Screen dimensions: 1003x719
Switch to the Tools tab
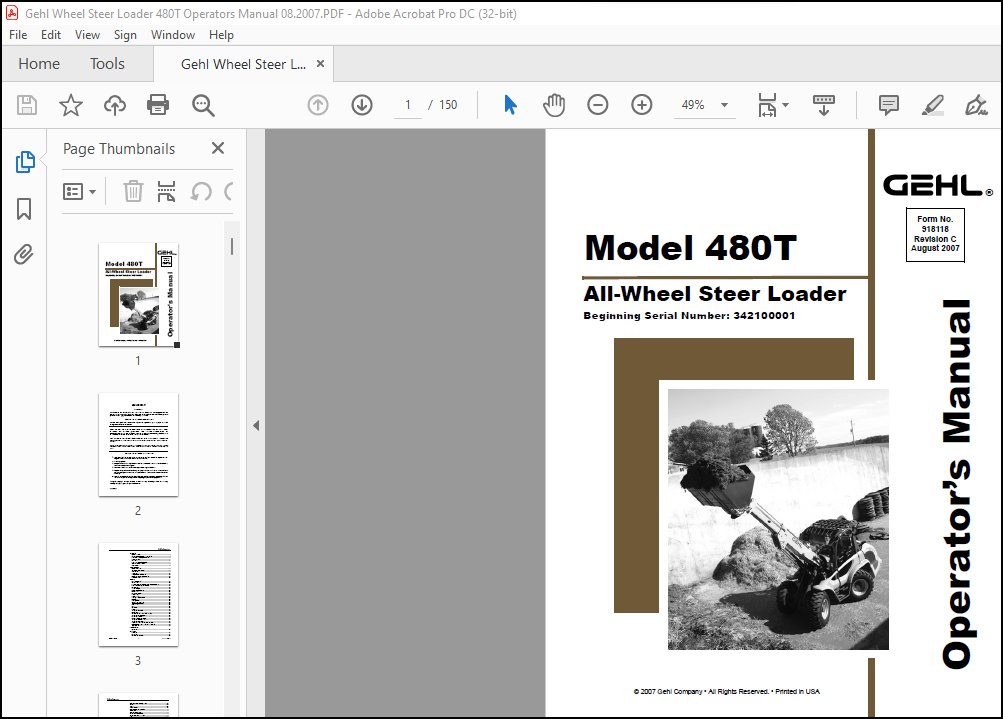[107, 64]
